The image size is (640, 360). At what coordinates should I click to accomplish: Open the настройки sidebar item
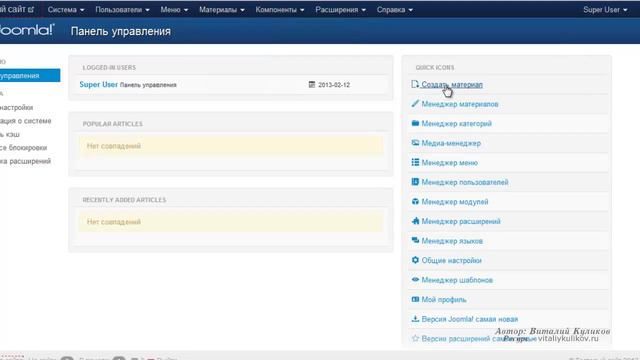(16, 107)
